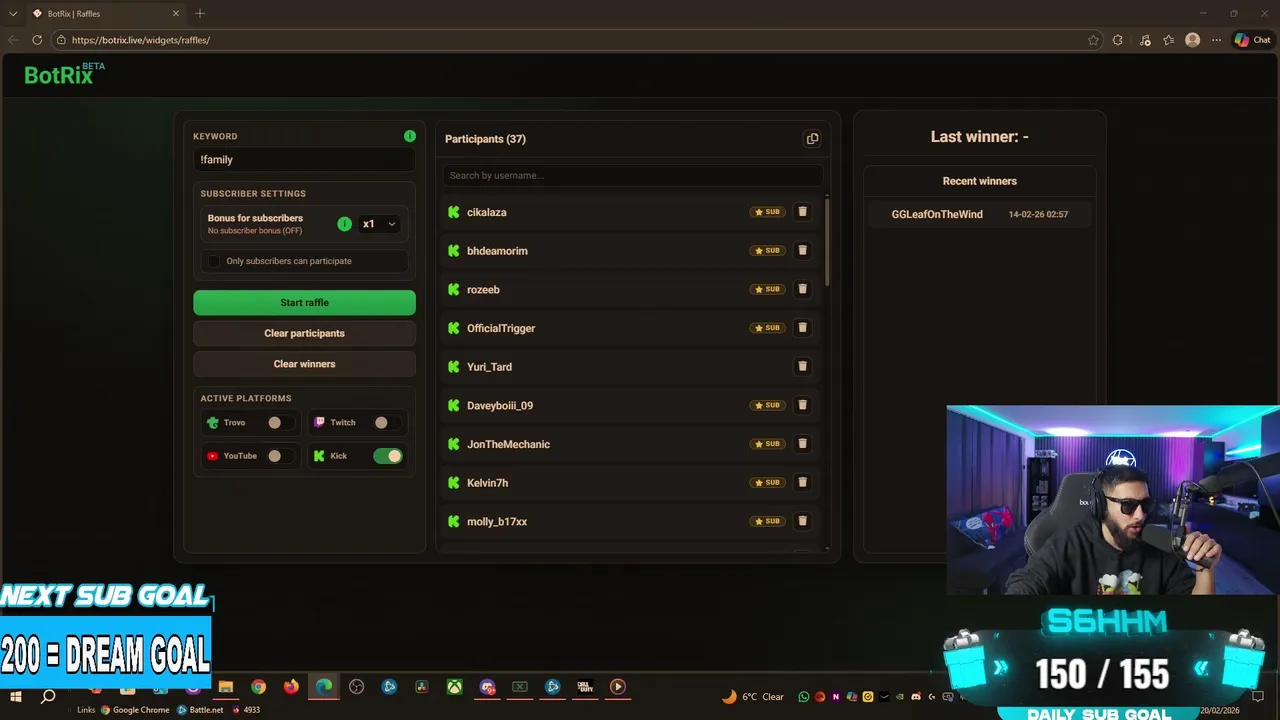Open Google Chrome from the taskbar
1280x720 pixels.
(259, 687)
